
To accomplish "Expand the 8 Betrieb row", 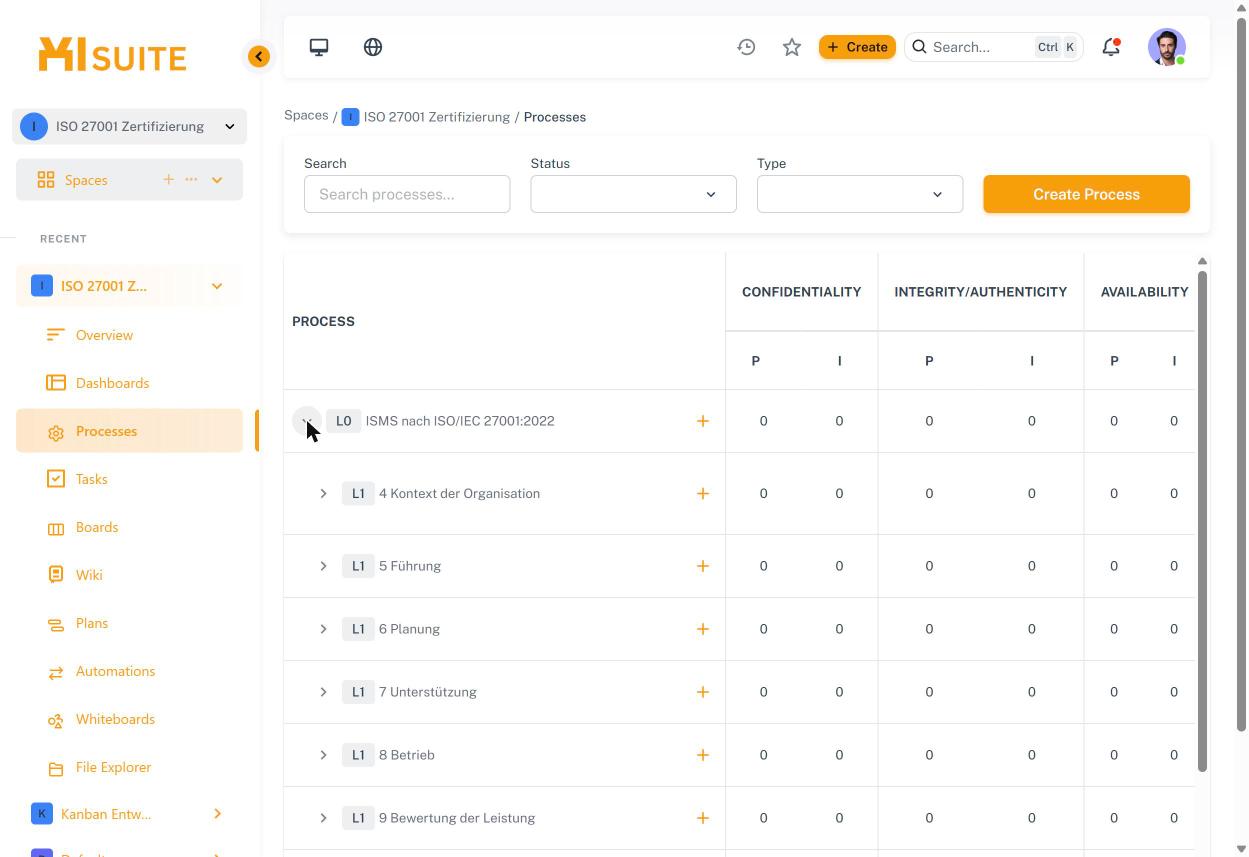I will 323,755.
